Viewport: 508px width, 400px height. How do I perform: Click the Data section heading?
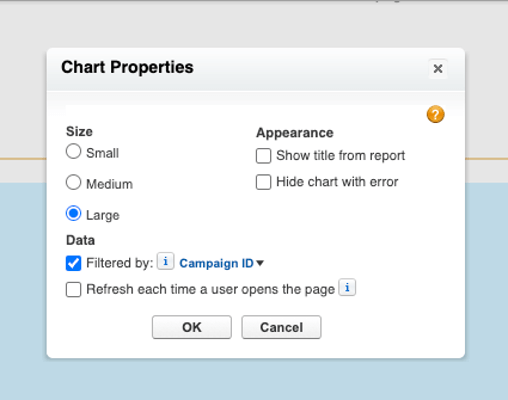80,240
